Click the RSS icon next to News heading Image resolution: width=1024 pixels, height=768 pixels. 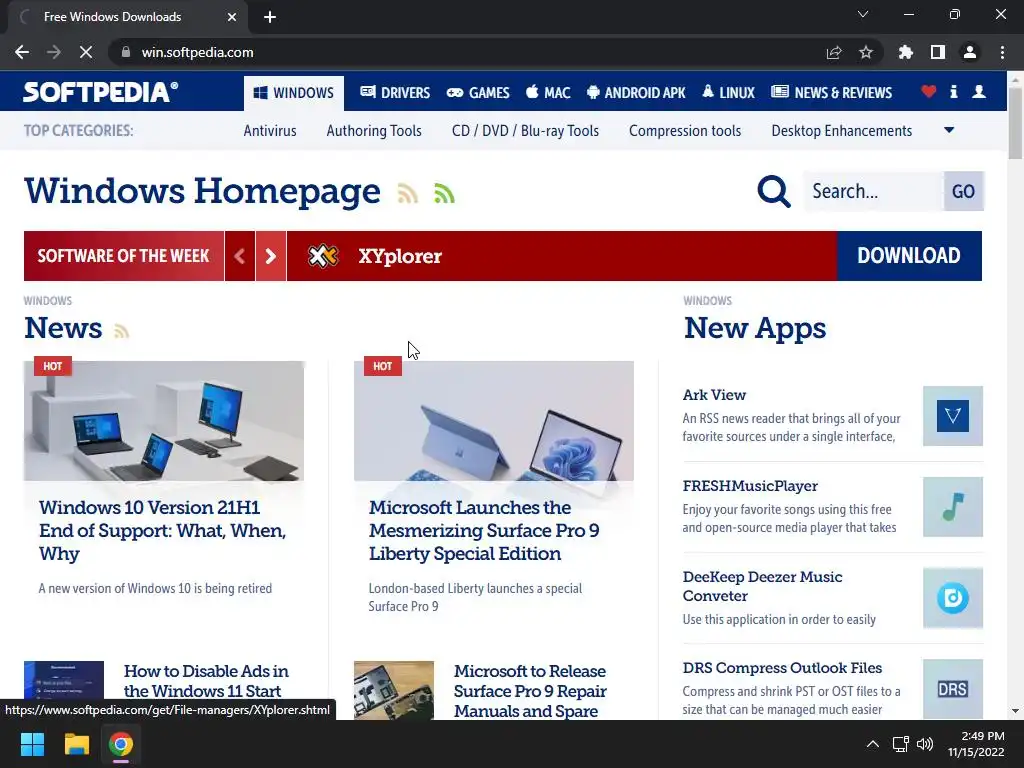(121, 331)
